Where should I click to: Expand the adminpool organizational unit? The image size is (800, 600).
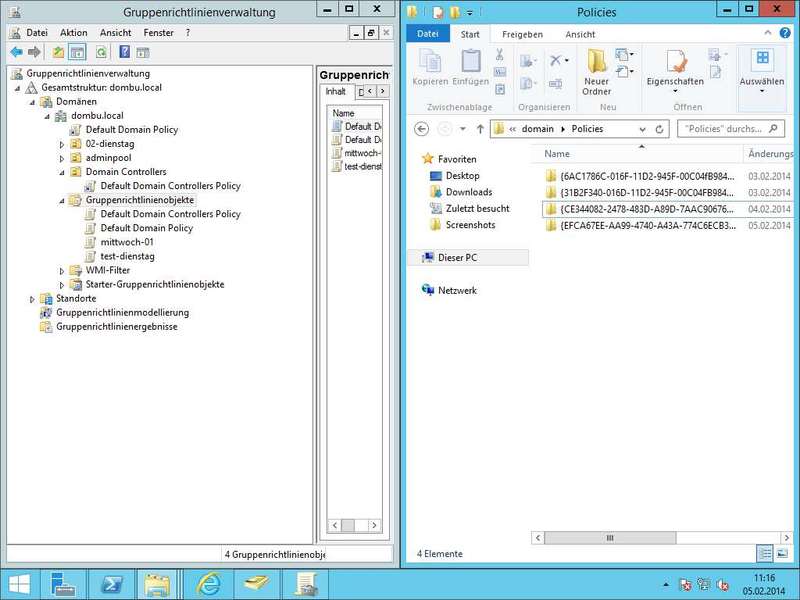click(62, 158)
